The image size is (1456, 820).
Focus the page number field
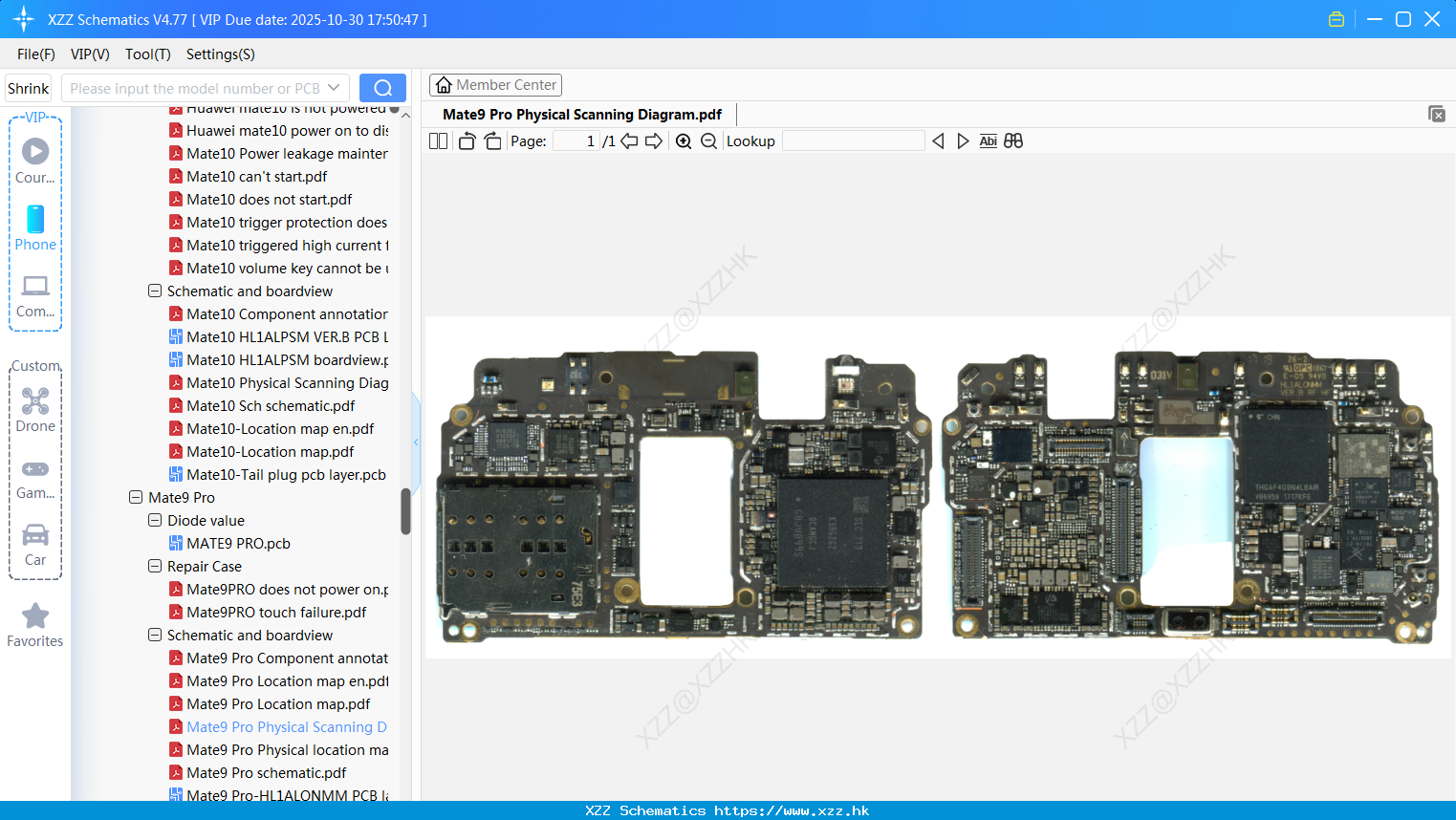click(576, 141)
